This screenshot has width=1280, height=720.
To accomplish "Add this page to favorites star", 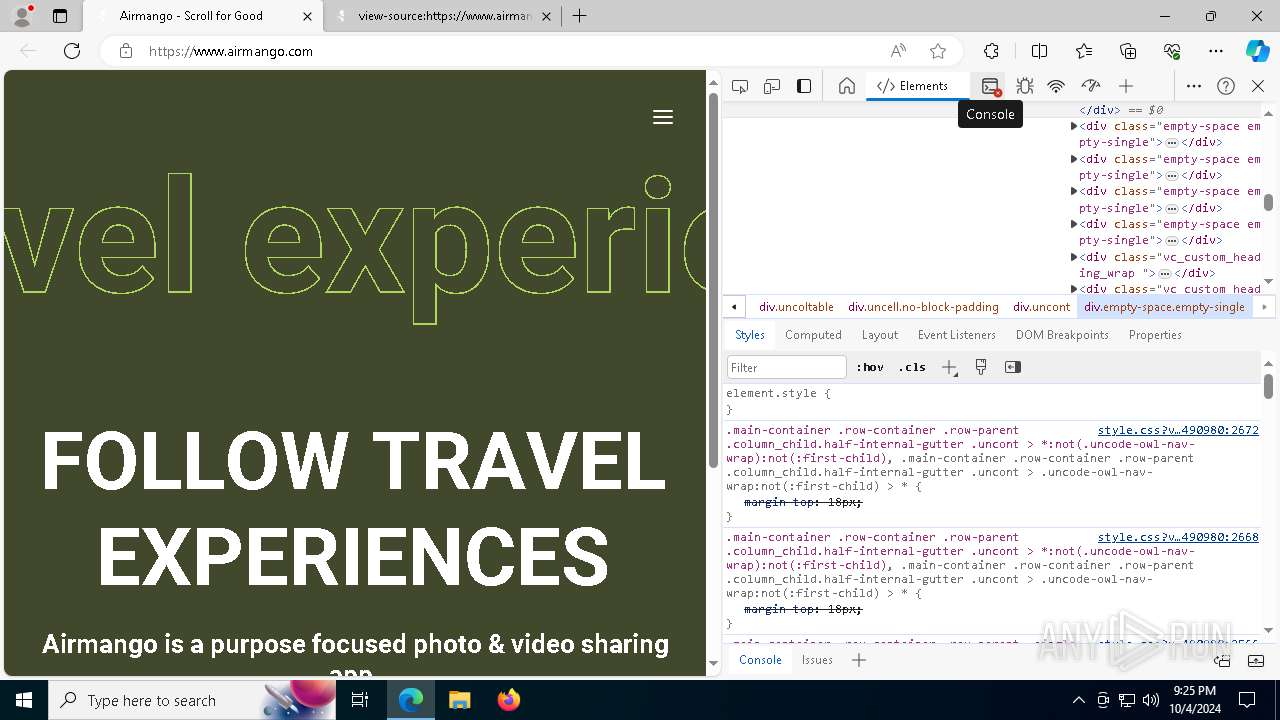I will [938, 51].
